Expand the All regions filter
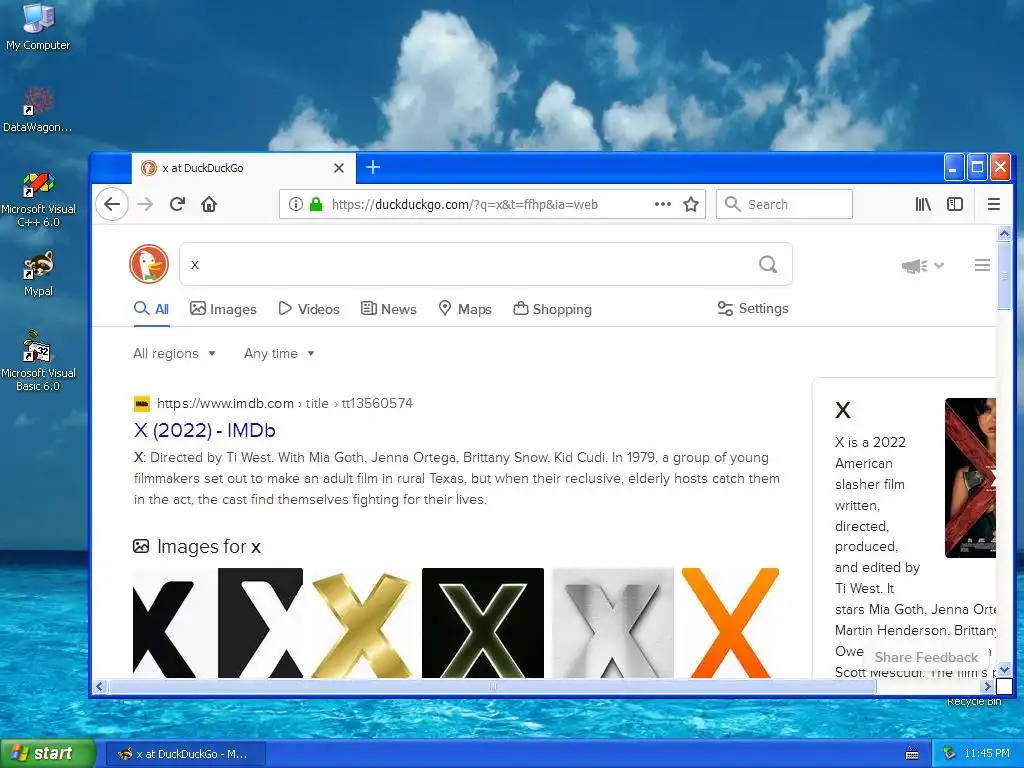The image size is (1024, 768). (174, 353)
